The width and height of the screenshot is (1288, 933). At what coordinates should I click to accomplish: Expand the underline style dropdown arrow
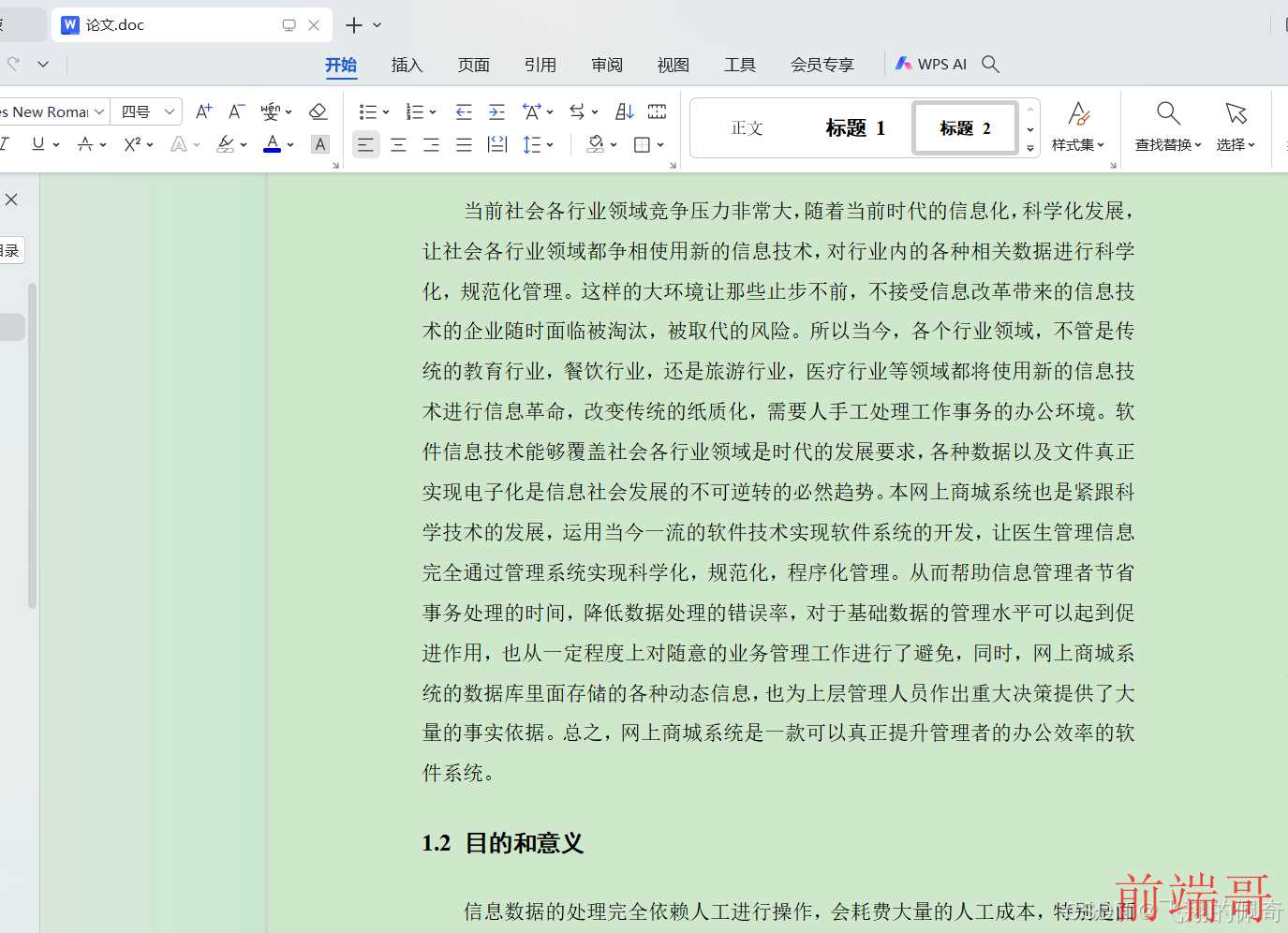(56, 145)
